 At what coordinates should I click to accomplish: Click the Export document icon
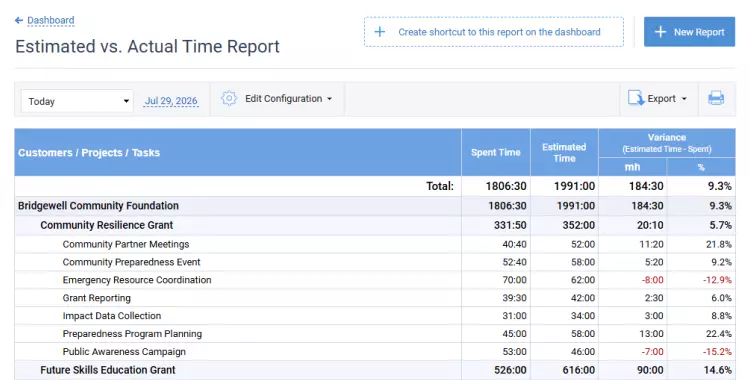point(636,98)
